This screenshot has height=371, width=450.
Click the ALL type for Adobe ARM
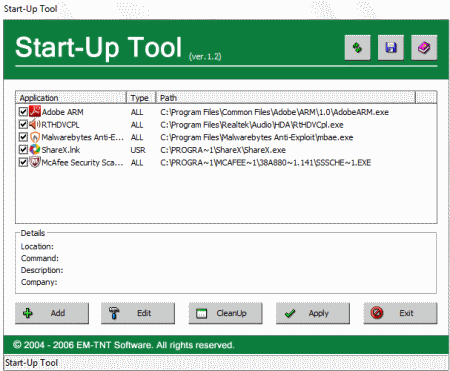pyautogui.click(x=137, y=112)
